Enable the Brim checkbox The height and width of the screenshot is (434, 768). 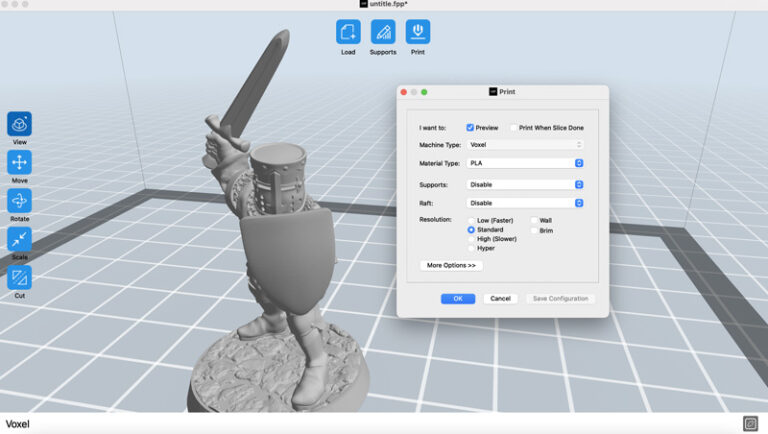(x=534, y=231)
